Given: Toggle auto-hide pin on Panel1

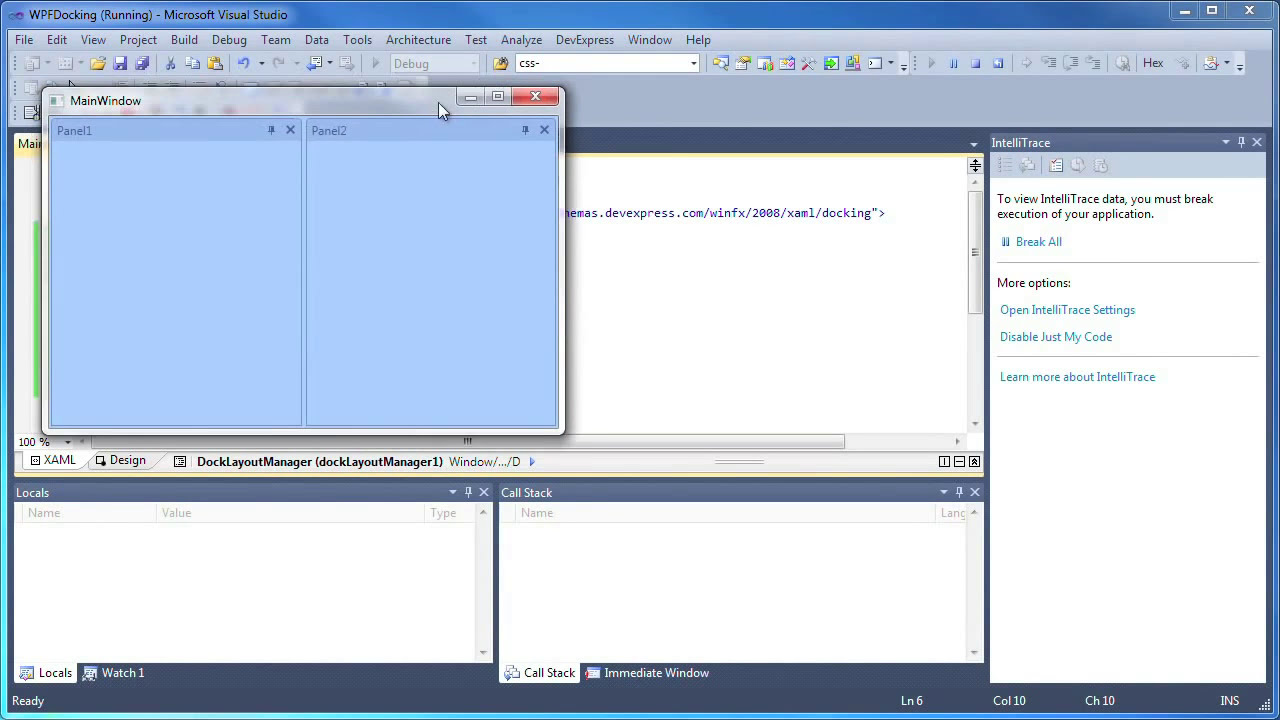Looking at the screenshot, I should [271, 130].
